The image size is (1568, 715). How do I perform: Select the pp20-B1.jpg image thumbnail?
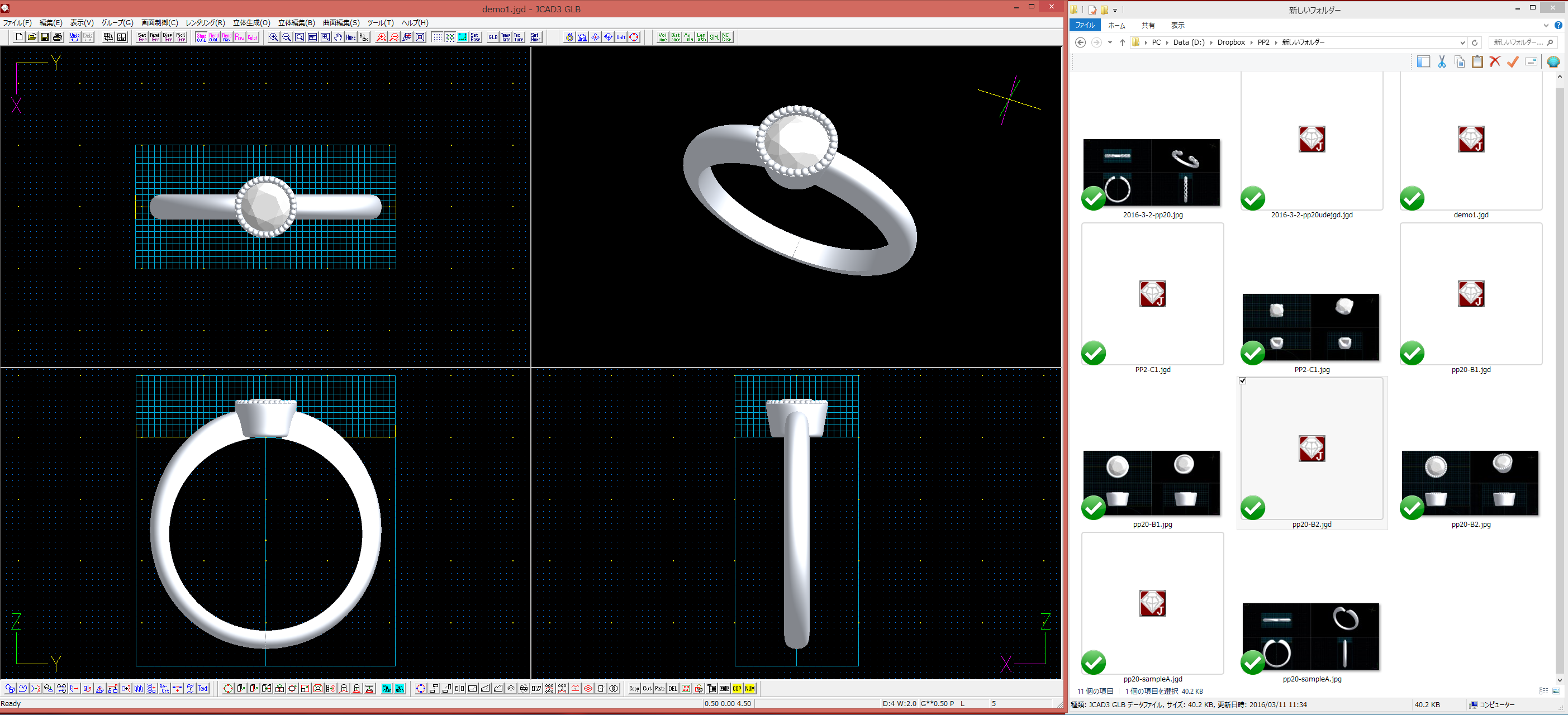(1152, 484)
